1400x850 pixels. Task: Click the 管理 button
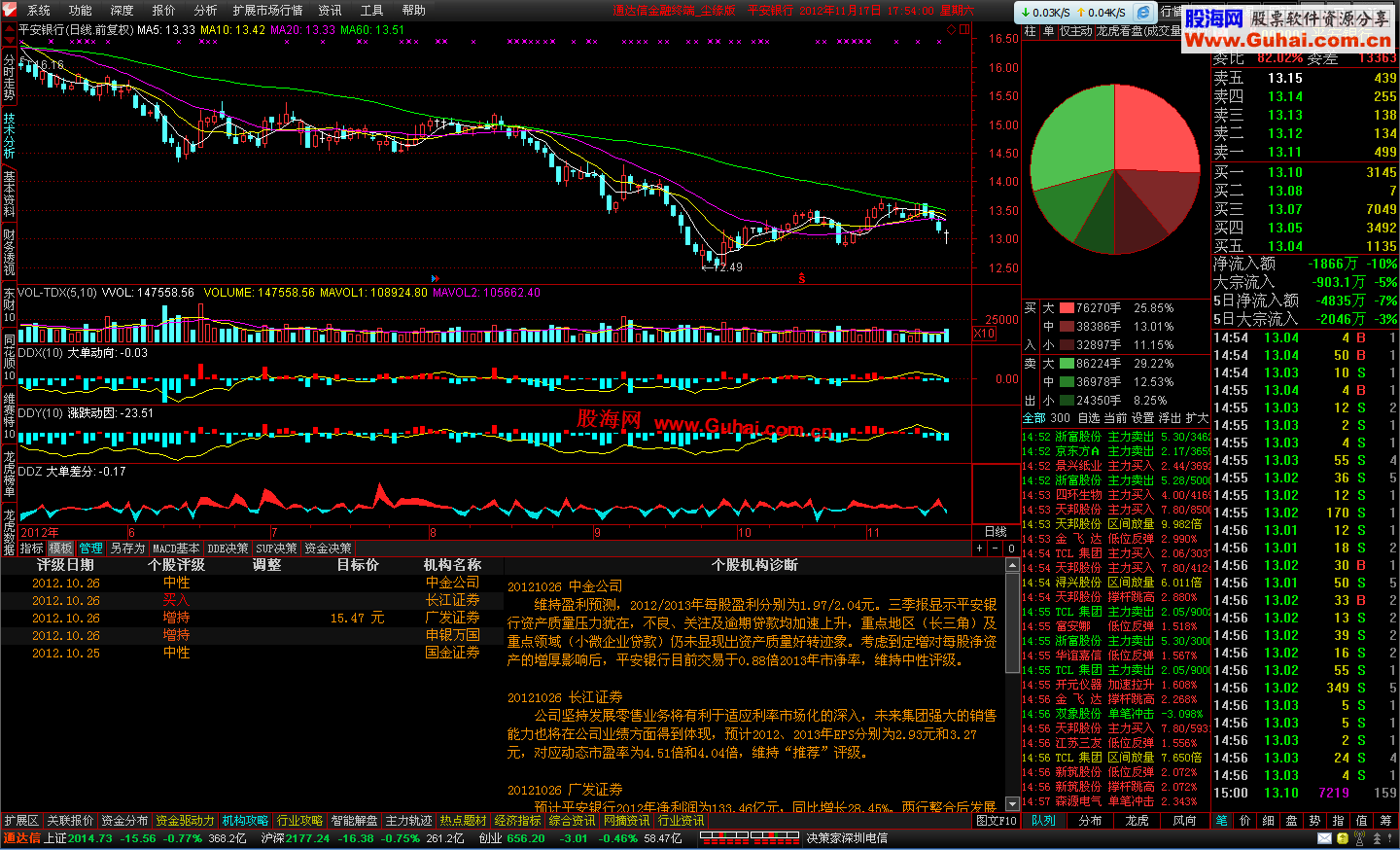point(91,549)
